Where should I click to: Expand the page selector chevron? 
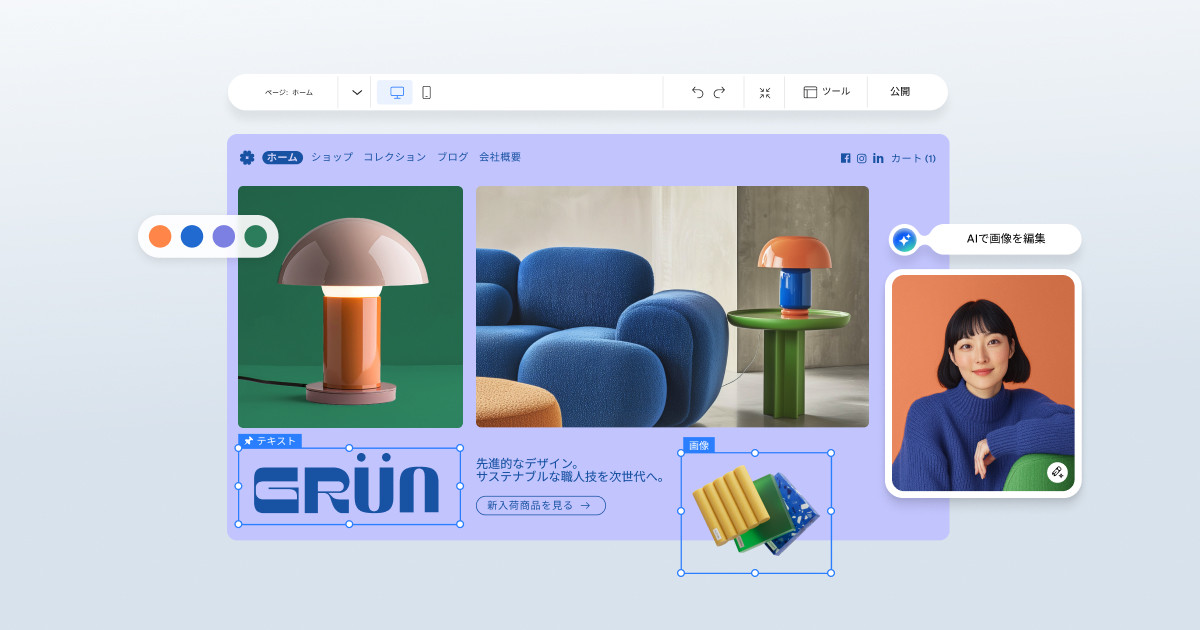pyautogui.click(x=357, y=92)
